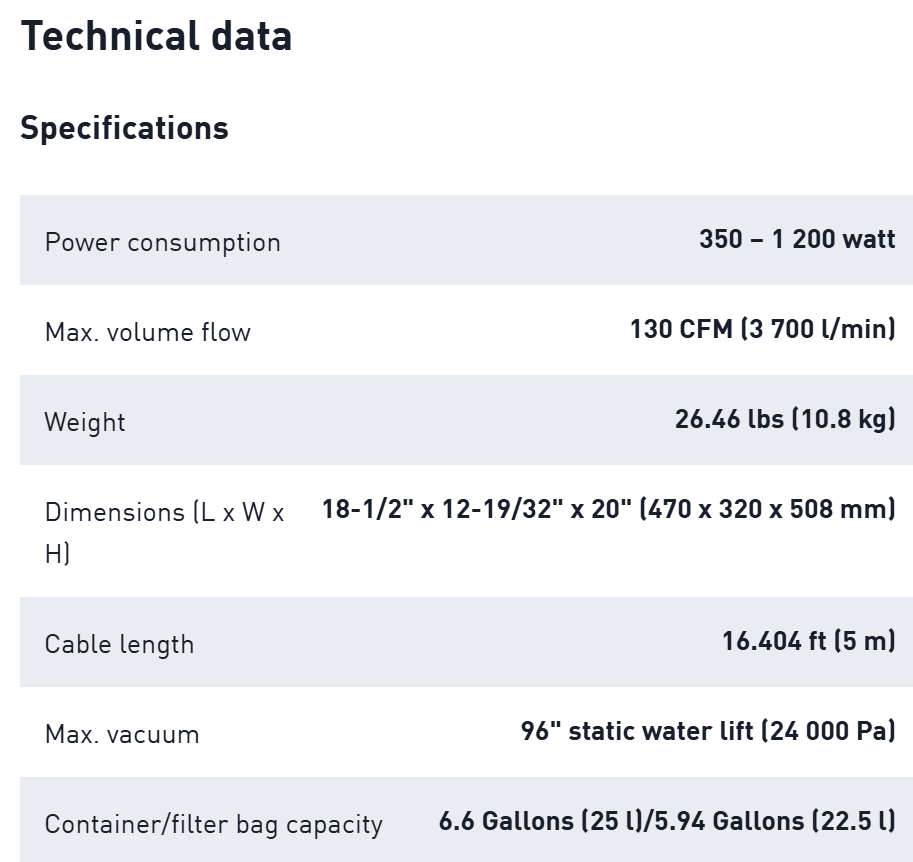Click the Technical data heading
913x862 pixels.
156,36
